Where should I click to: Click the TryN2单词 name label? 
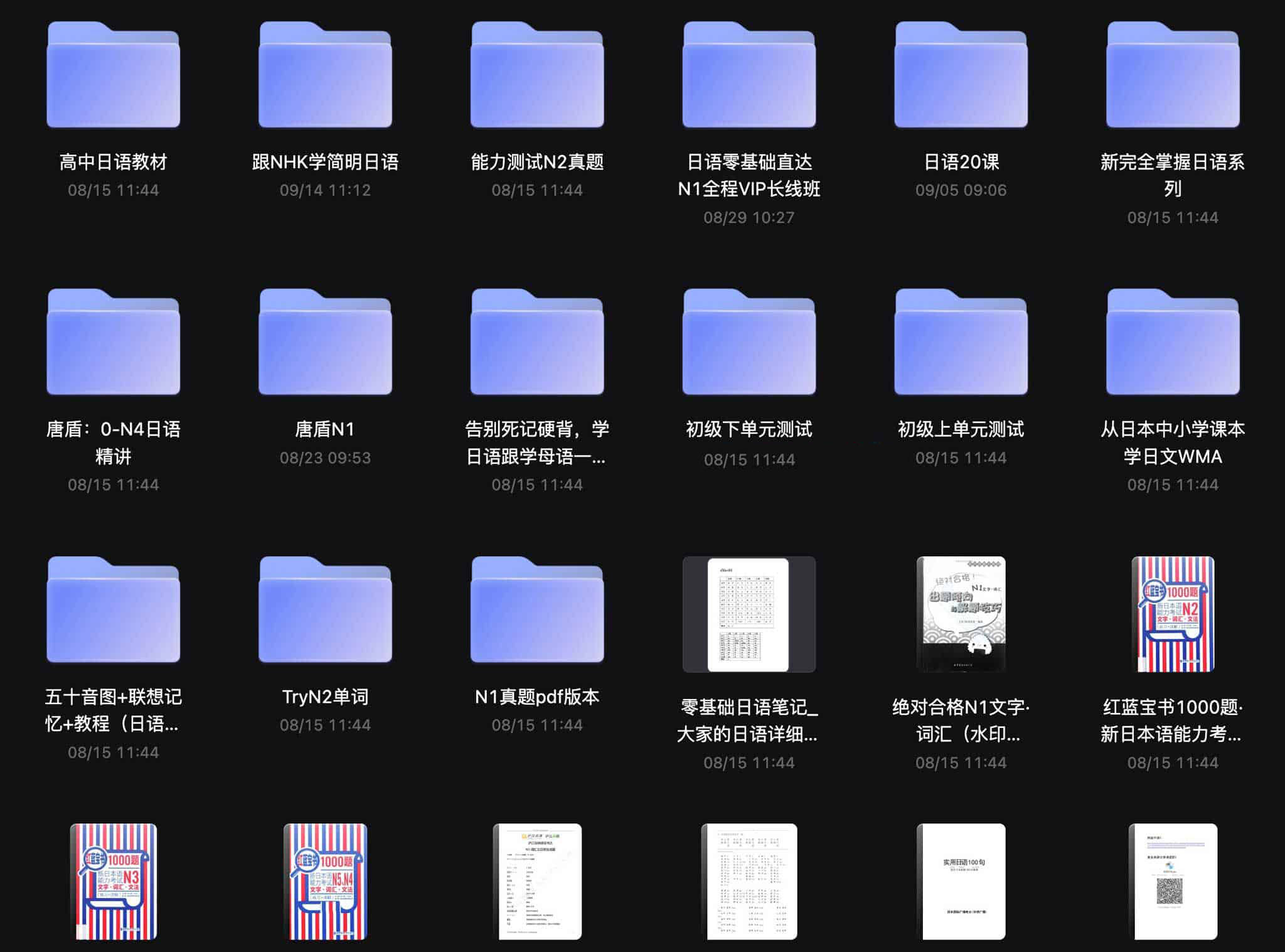(x=325, y=697)
